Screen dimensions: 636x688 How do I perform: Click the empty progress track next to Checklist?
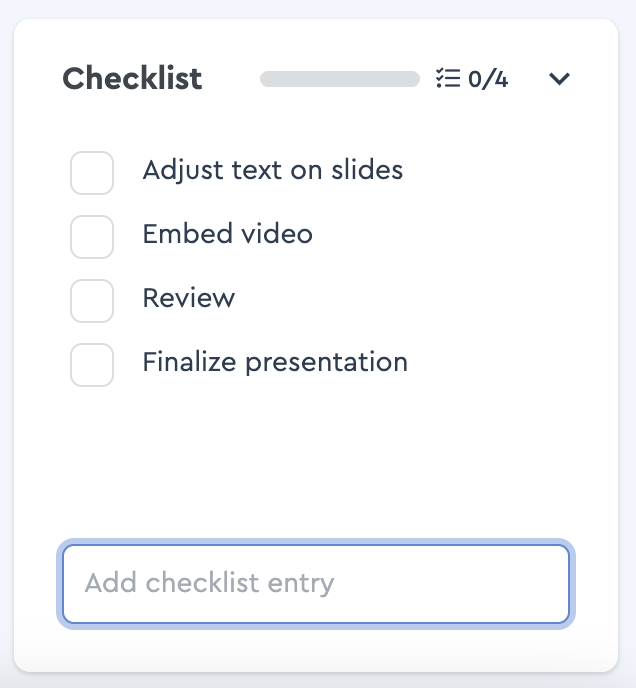(340, 79)
